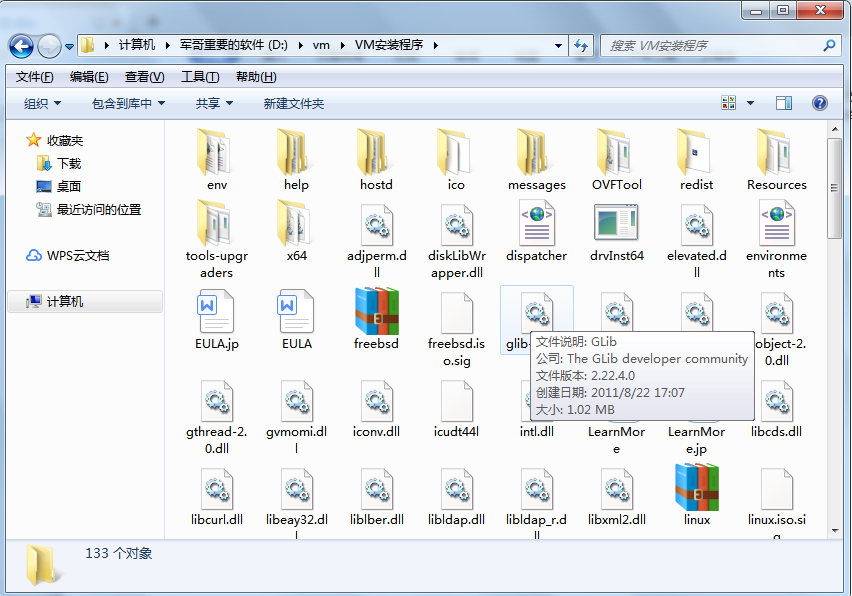This screenshot has height=596, width=852.
Task: Change the view layout icon
Action: (x=729, y=103)
